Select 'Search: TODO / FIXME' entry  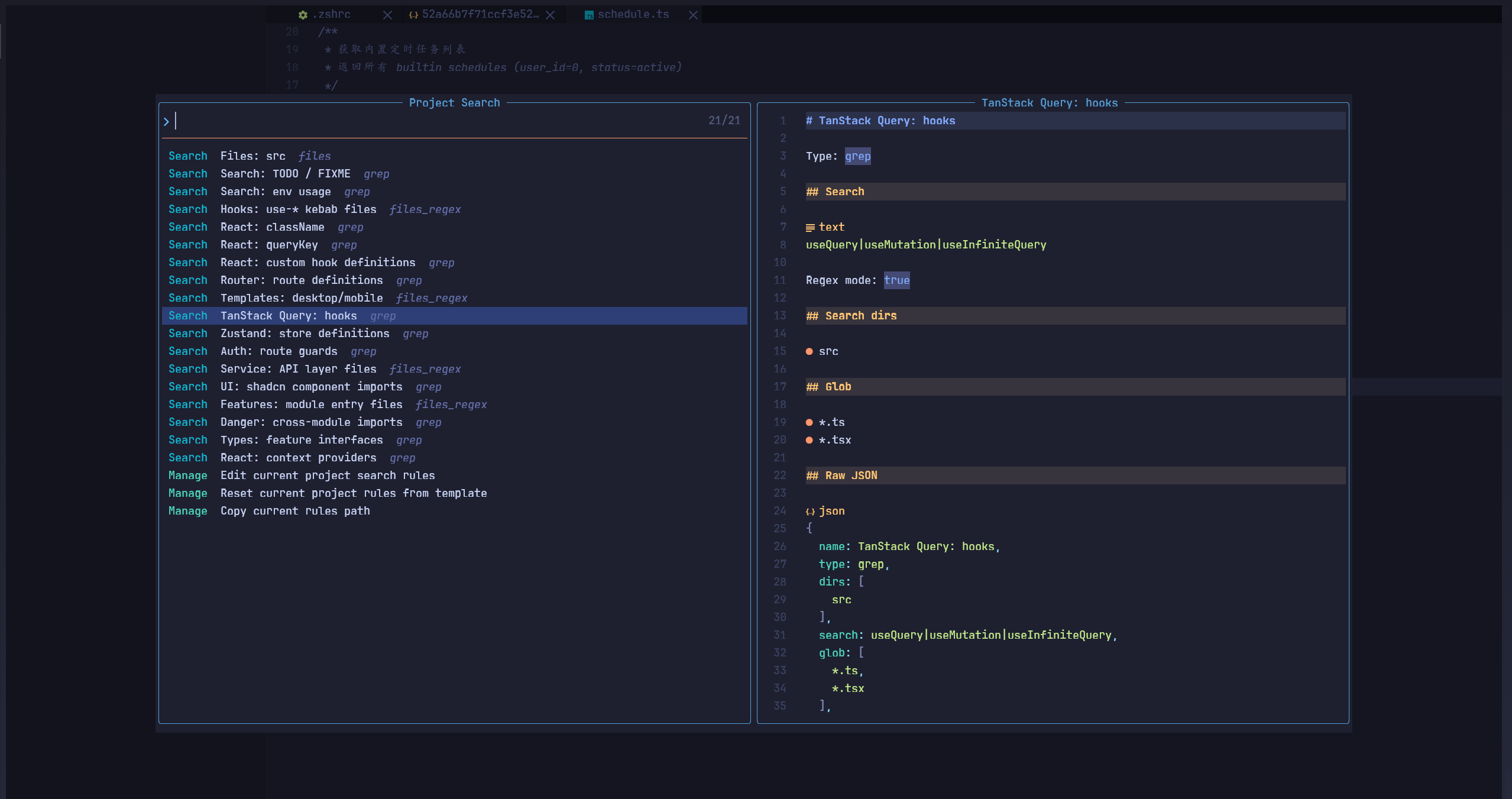454,174
